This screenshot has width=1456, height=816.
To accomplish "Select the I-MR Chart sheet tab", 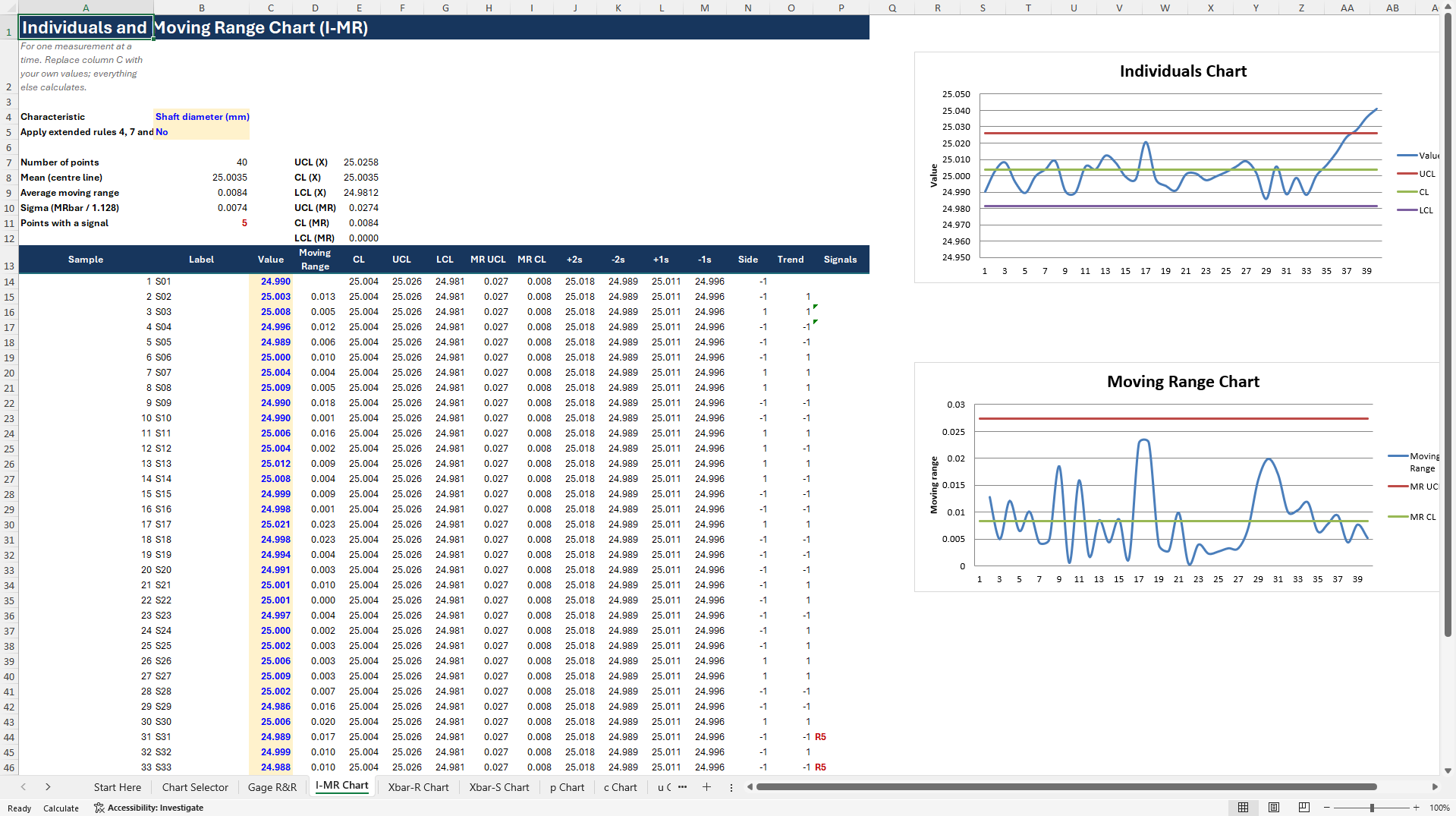I will coord(342,786).
